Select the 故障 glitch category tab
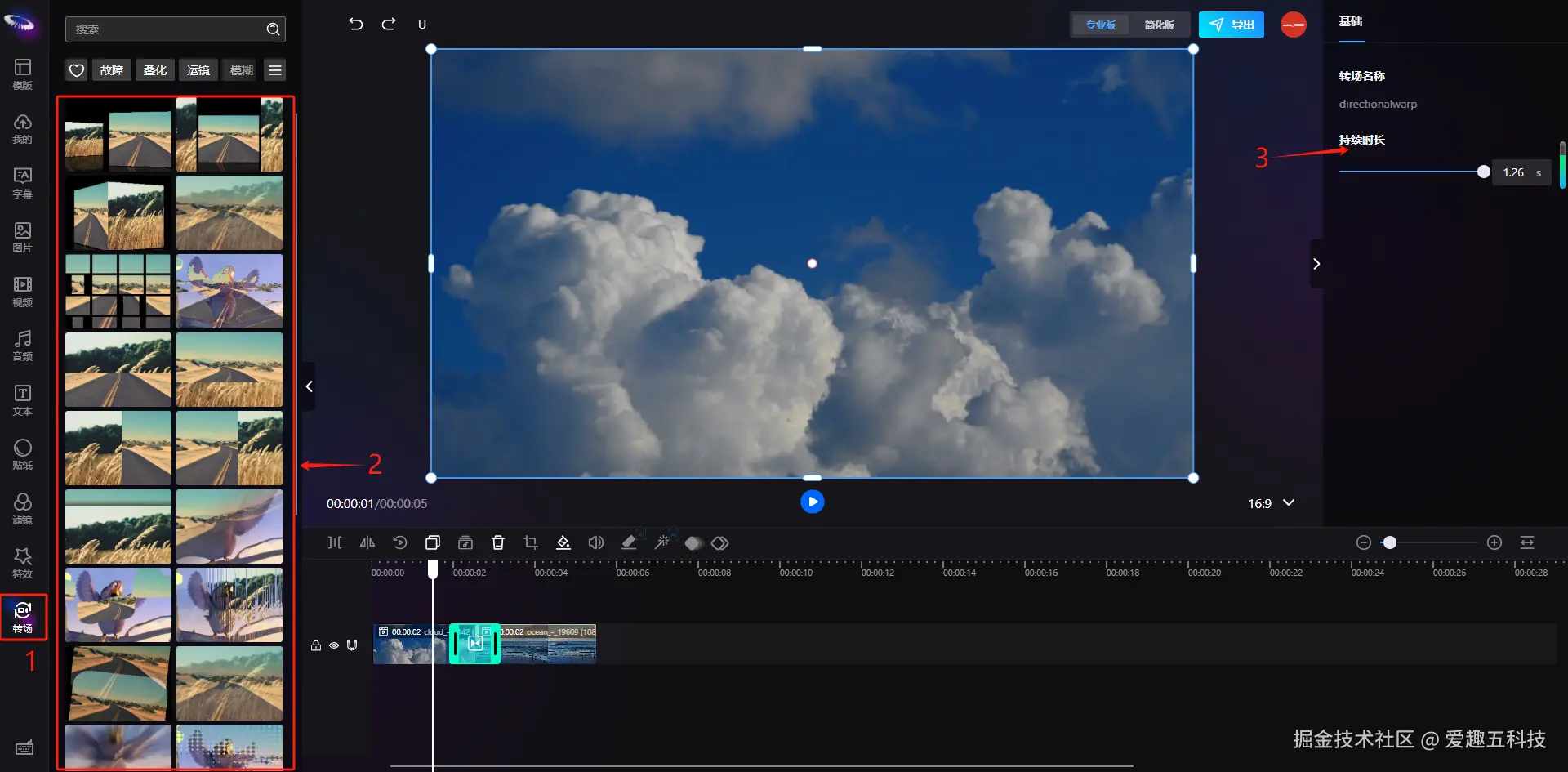The height and width of the screenshot is (772, 1568). tap(112, 70)
